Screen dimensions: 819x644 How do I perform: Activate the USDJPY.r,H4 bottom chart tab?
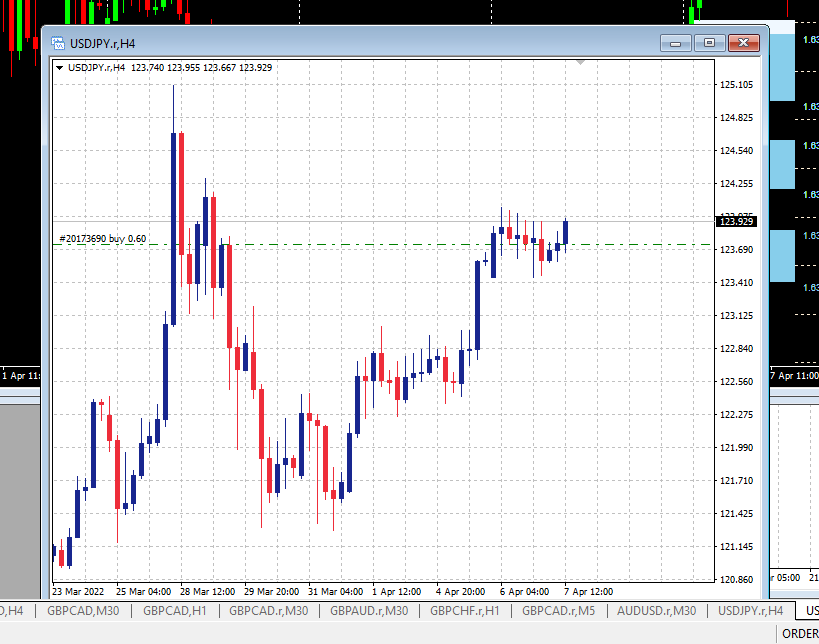[x=750, y=611]
